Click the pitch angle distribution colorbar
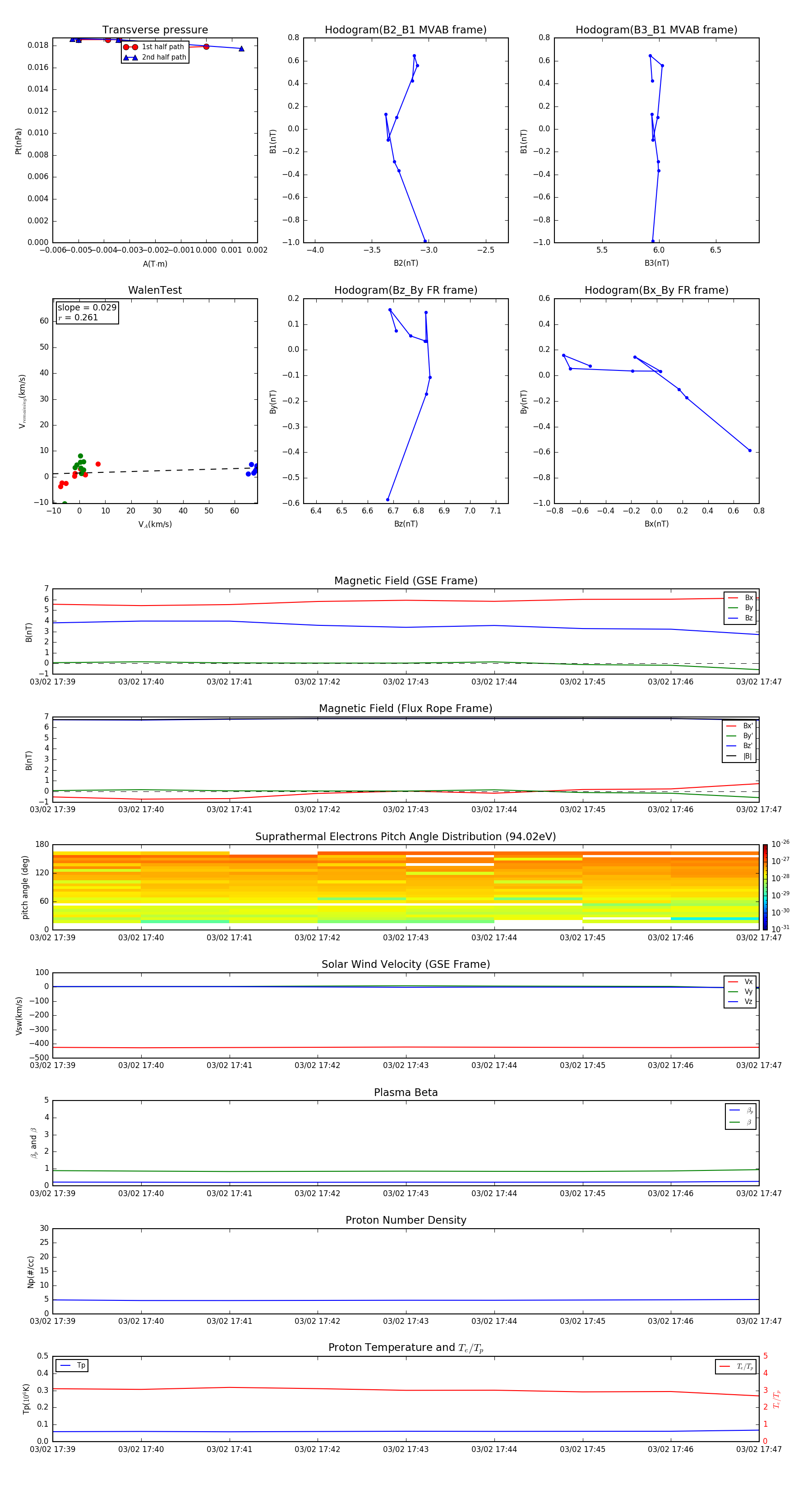The image size is (812, 1489). (765, 887)
